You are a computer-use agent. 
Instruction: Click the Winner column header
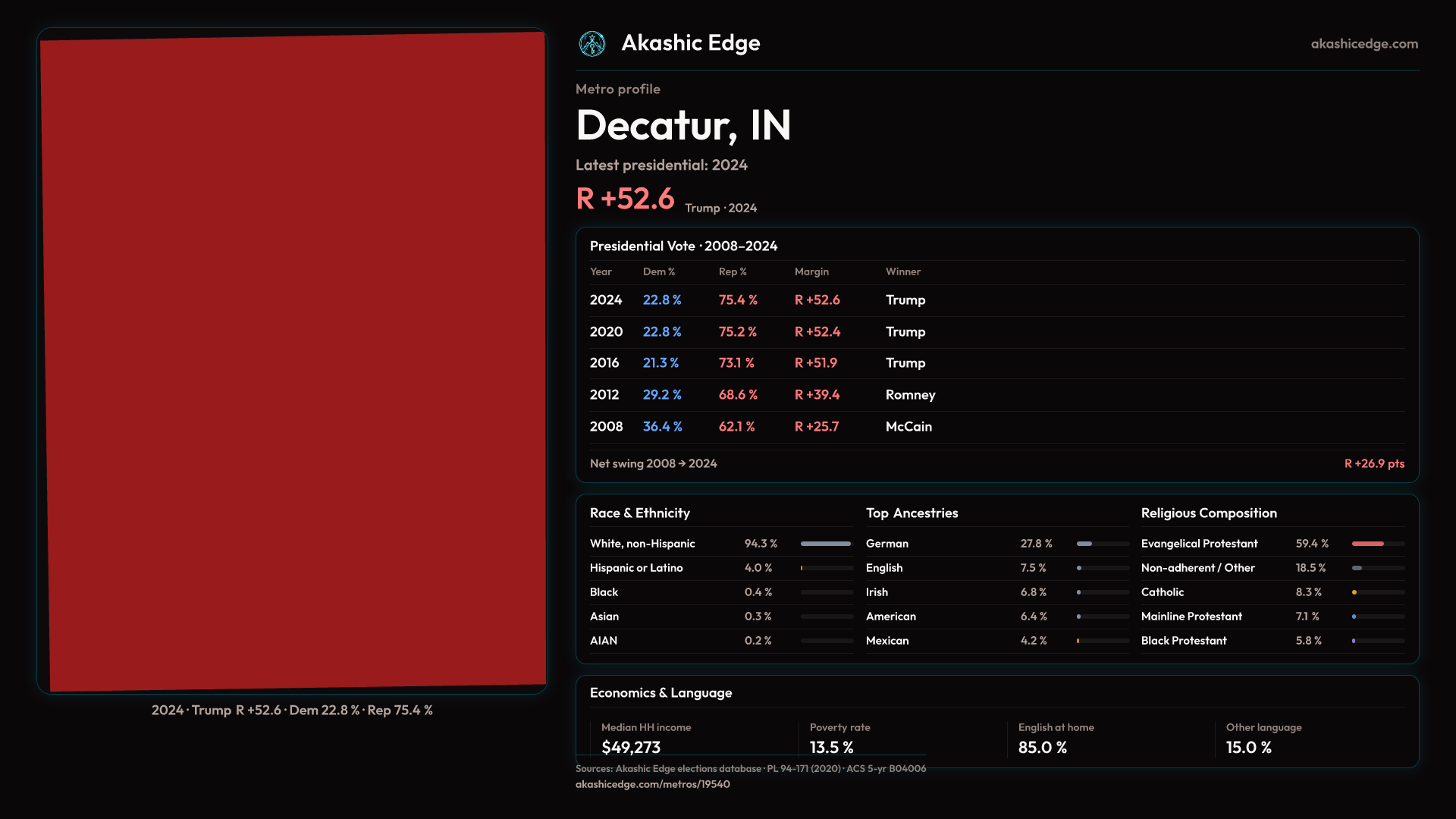tap(902, 271)
